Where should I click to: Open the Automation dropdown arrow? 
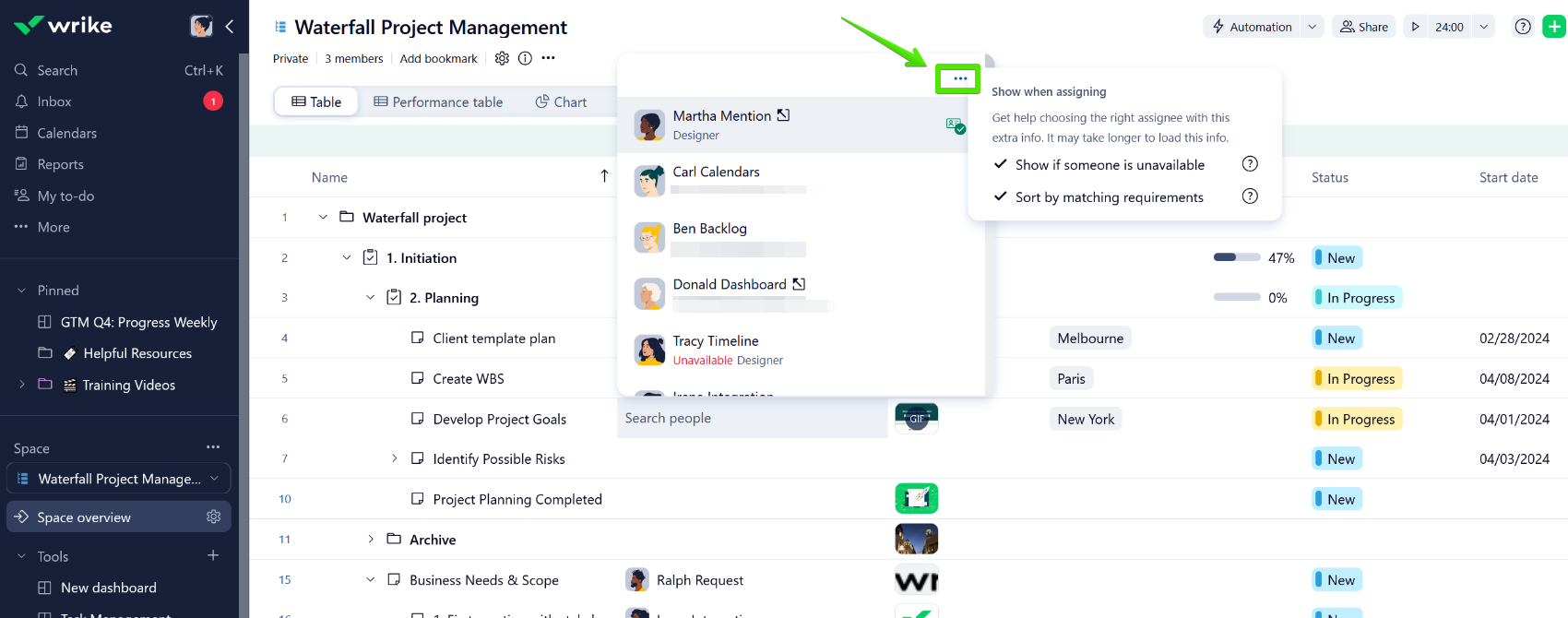[x=1312, y=27]
